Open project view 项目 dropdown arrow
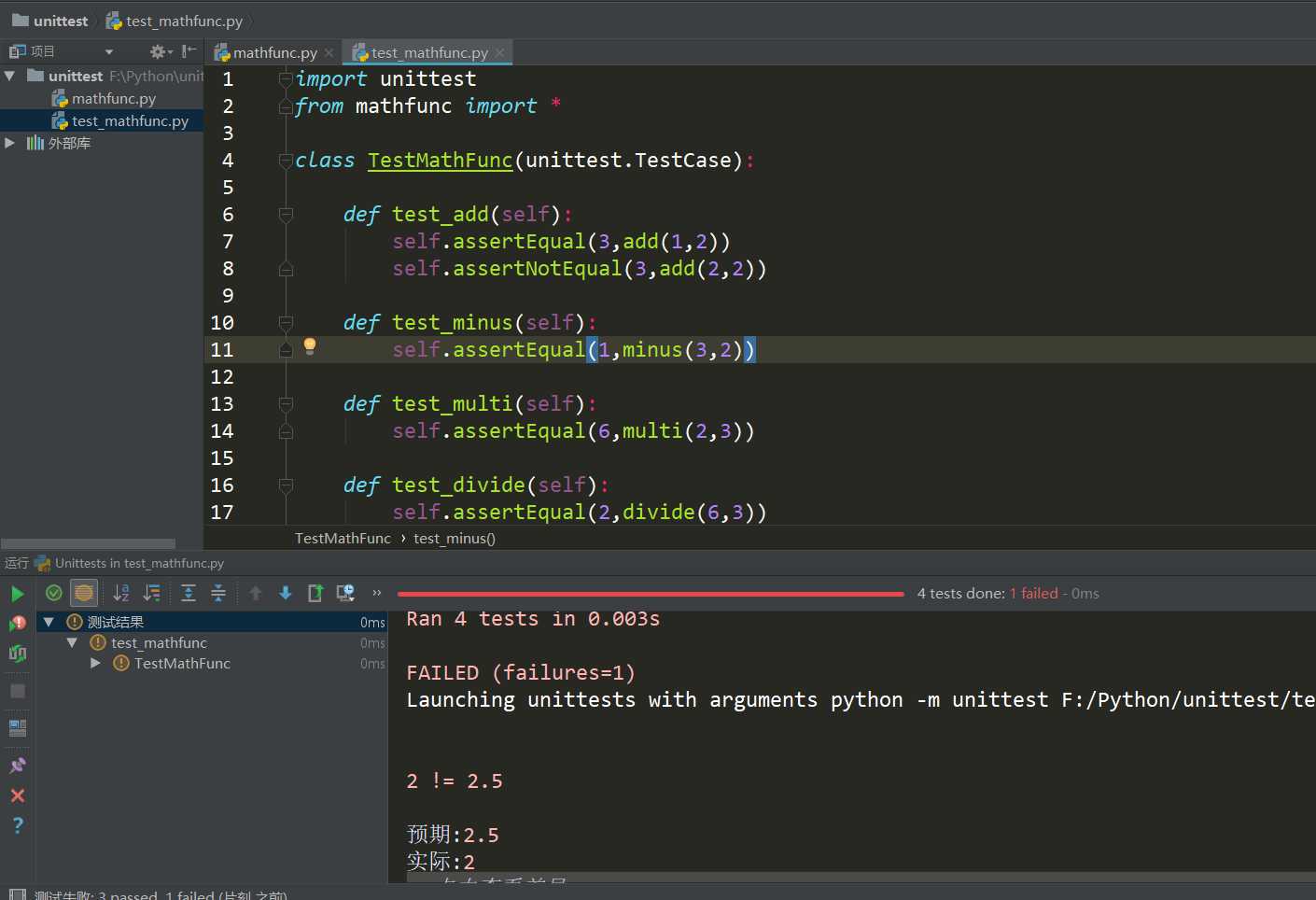The image size is (1316, 900). 109,52
